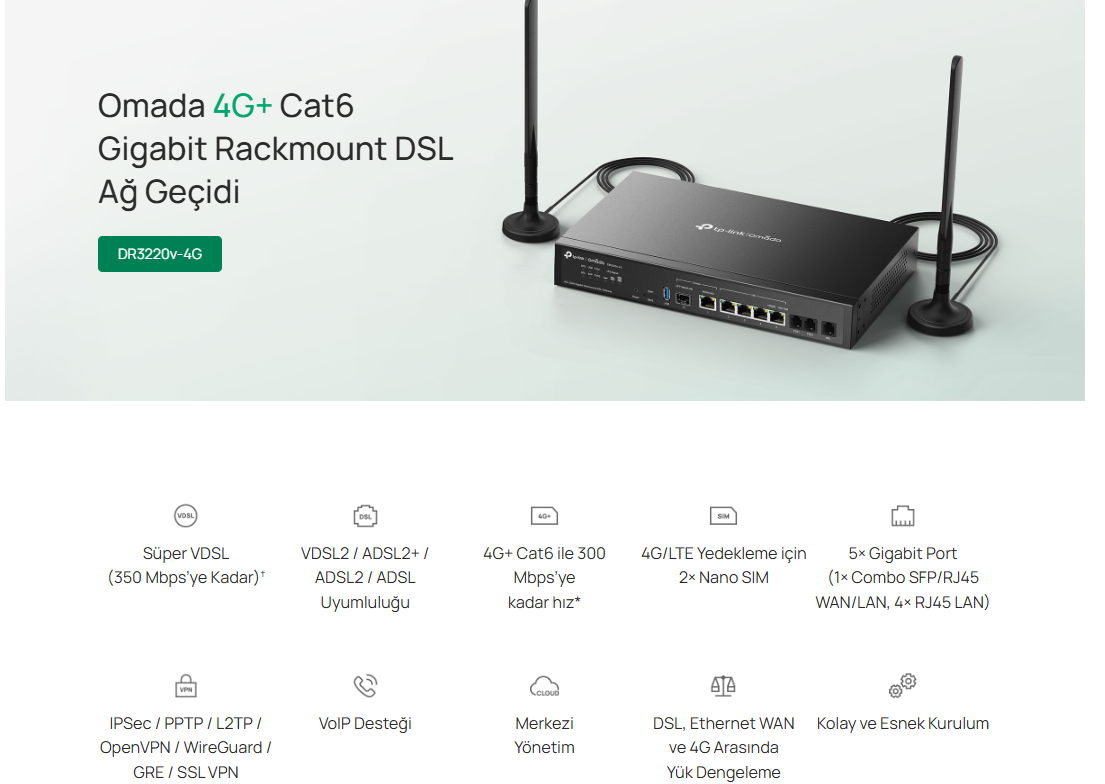The height and width of the screenshot is (784, 1105).
Task: Click the VPN padlock icon
Action: pyautogui.click(x=185, y=686)
